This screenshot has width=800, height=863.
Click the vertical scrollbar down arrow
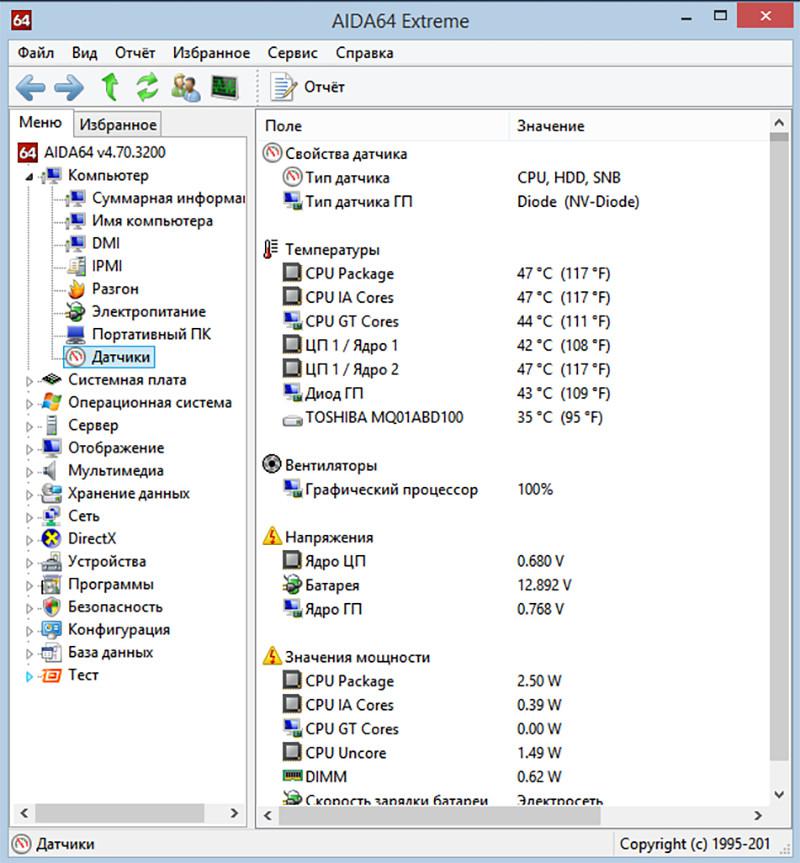point(779,794)
